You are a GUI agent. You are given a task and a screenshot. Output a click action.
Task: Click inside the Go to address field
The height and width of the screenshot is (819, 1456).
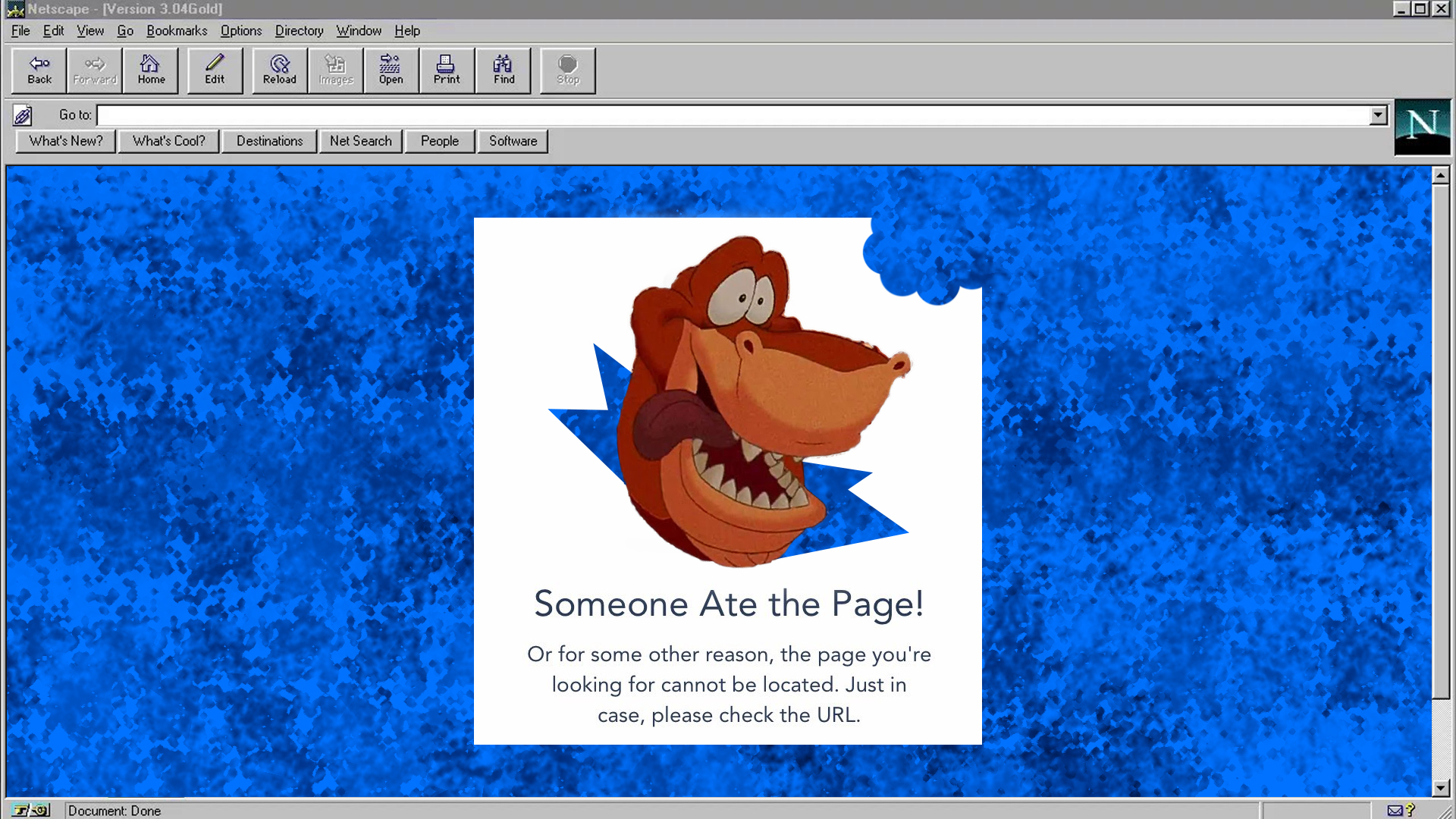[x=734, y=115]
